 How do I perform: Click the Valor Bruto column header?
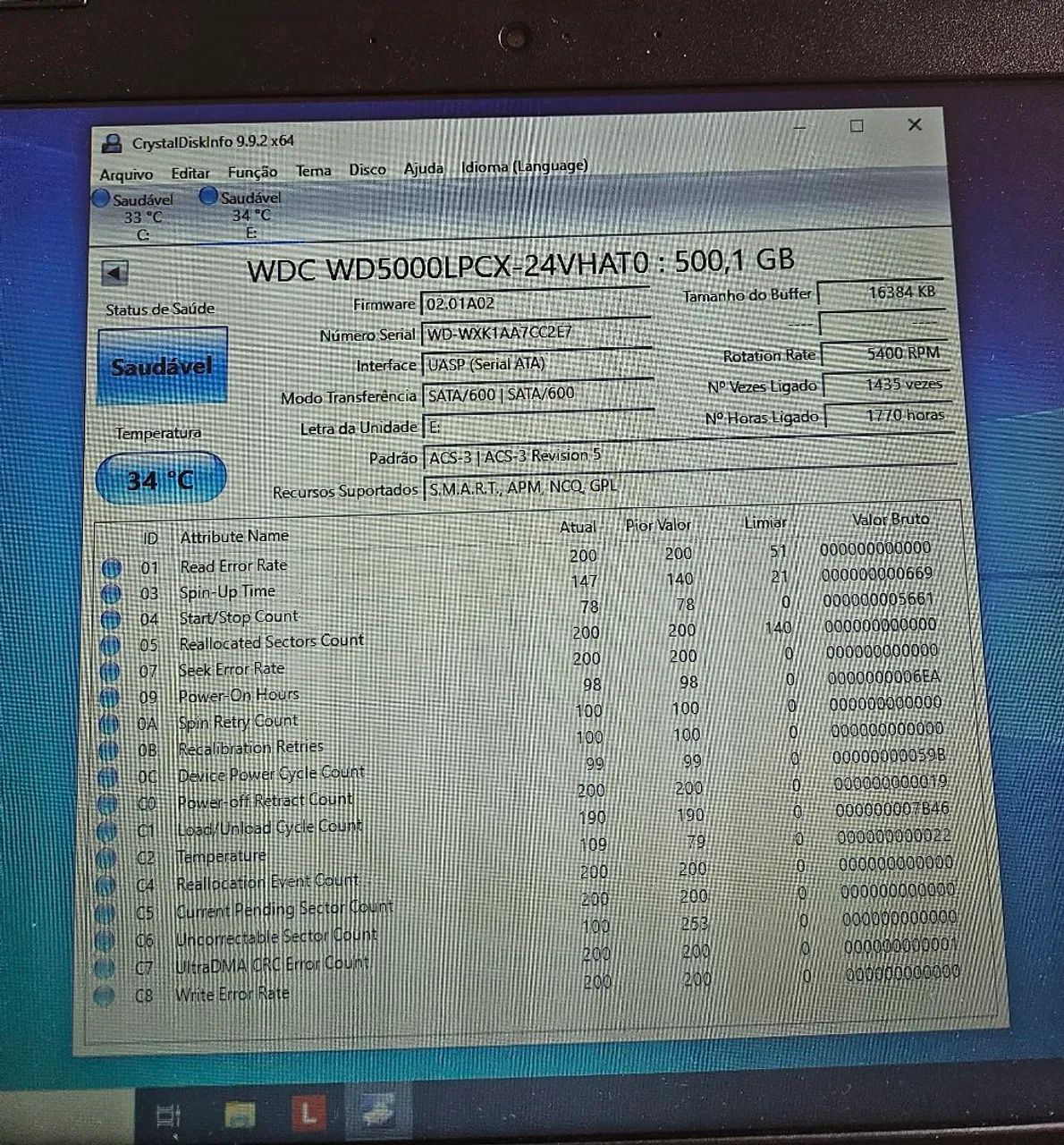[x=890, y=519]
